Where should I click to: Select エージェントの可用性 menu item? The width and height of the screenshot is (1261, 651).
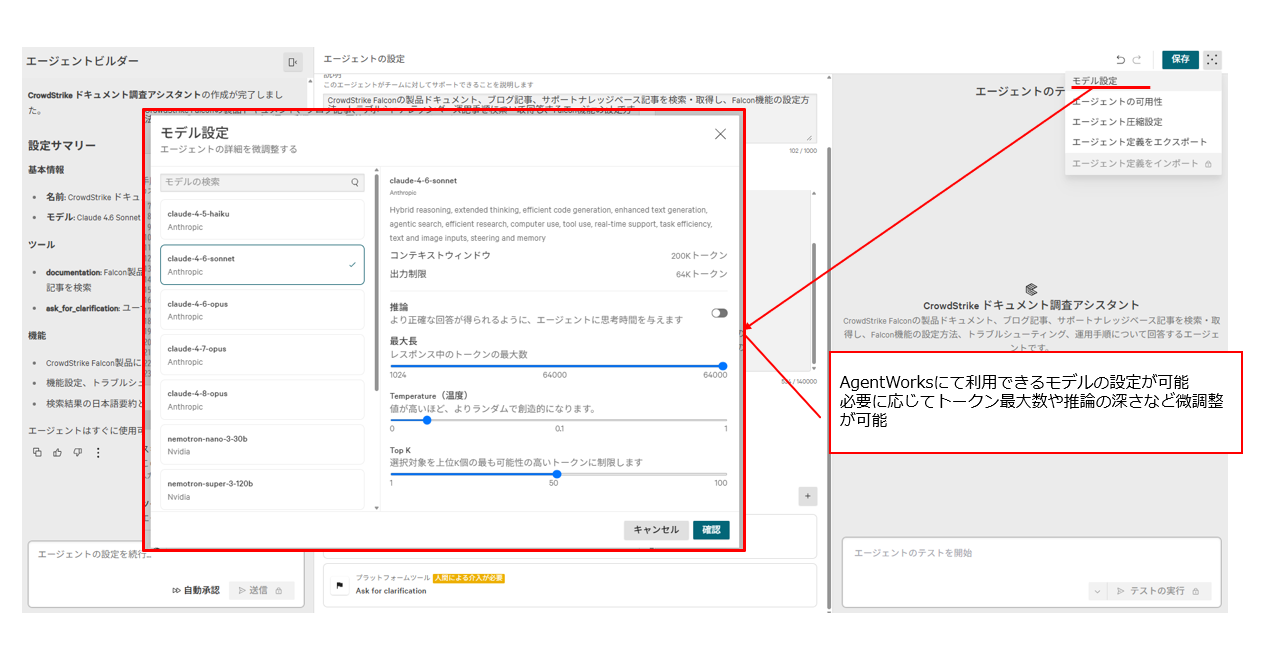pos(1144,102)
